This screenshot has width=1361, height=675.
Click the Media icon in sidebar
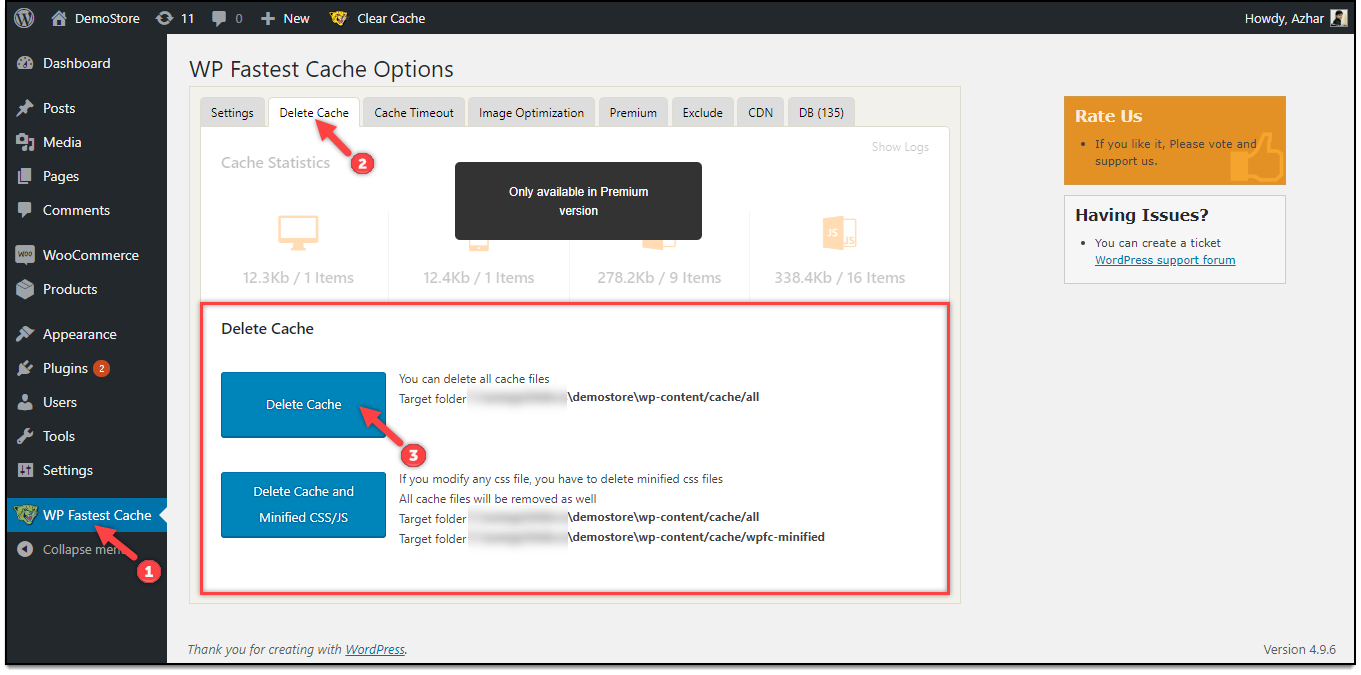click(26, 142)
